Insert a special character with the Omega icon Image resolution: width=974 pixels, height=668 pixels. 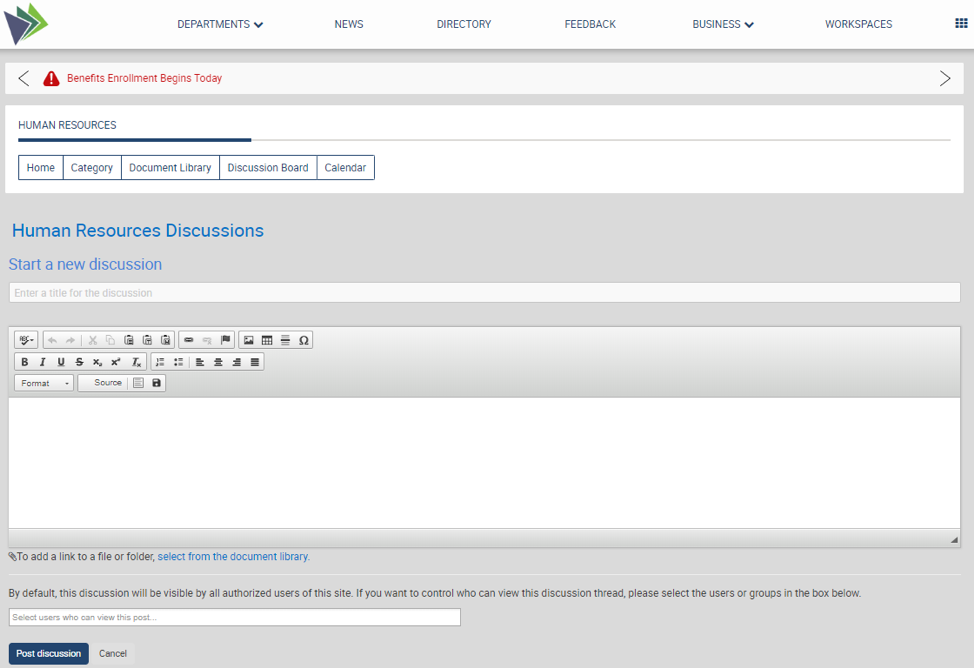[x=304, y=340]
